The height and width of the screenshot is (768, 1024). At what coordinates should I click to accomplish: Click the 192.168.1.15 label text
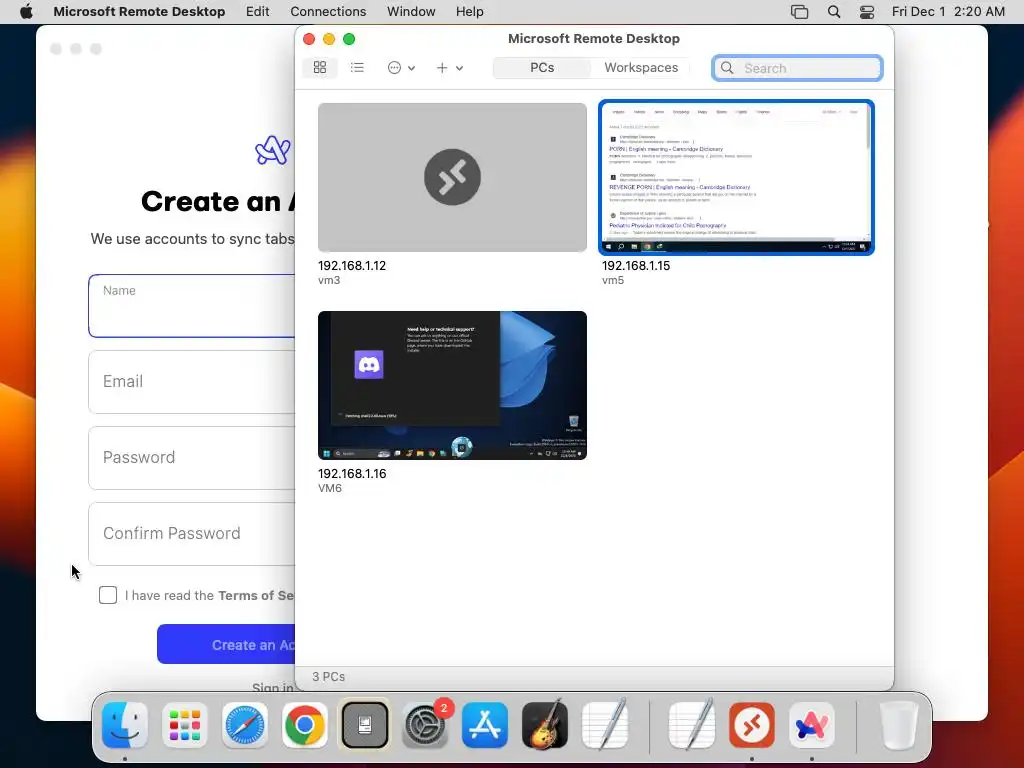tap(636, 266)
